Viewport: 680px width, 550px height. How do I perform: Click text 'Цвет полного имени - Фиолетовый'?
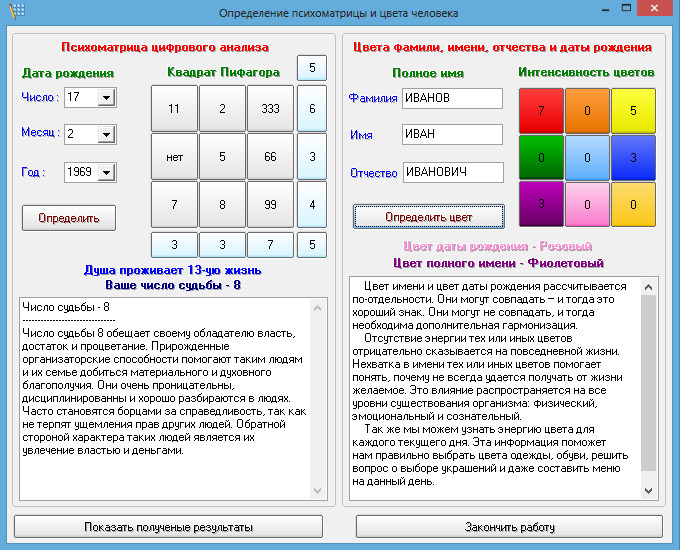498,263
